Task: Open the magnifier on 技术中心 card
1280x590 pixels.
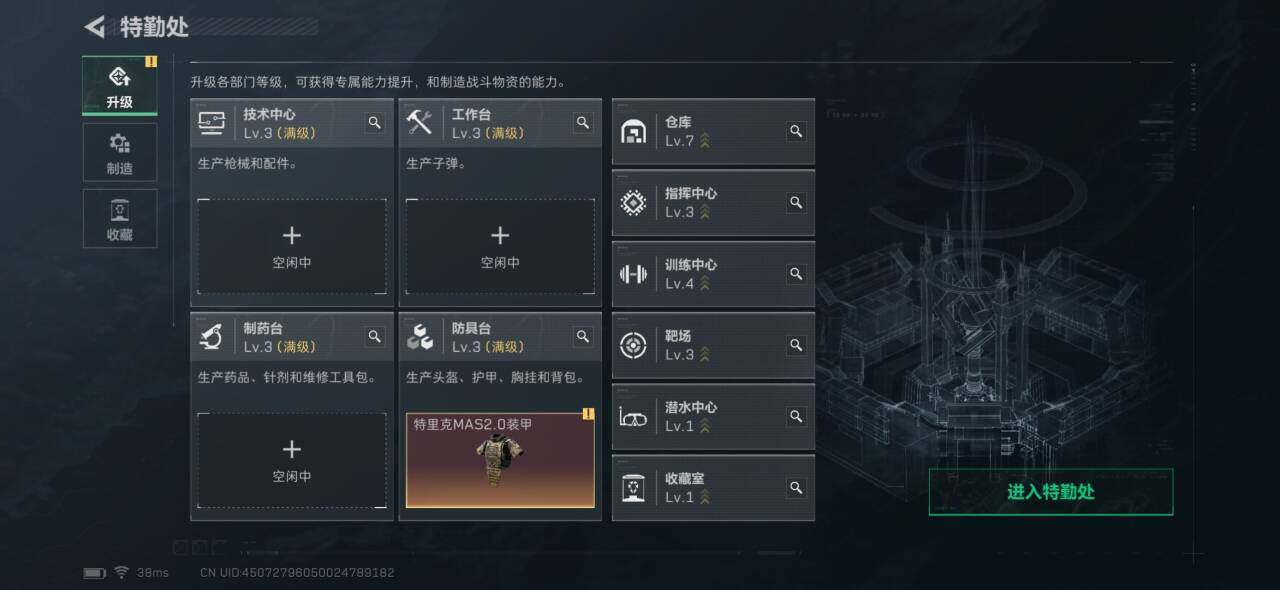Action: coord(374,123)
